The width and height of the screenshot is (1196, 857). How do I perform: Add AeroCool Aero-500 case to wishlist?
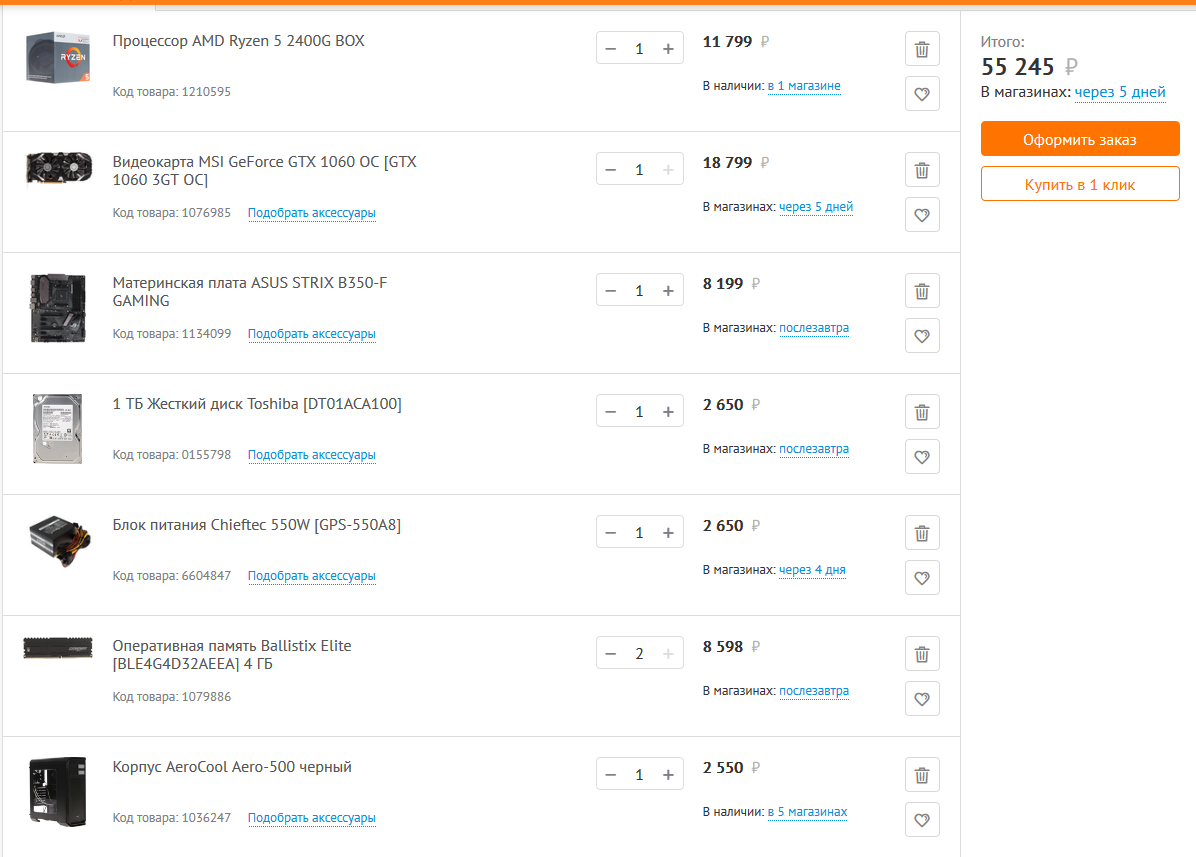pyautogui.click(x=921, y=820)
